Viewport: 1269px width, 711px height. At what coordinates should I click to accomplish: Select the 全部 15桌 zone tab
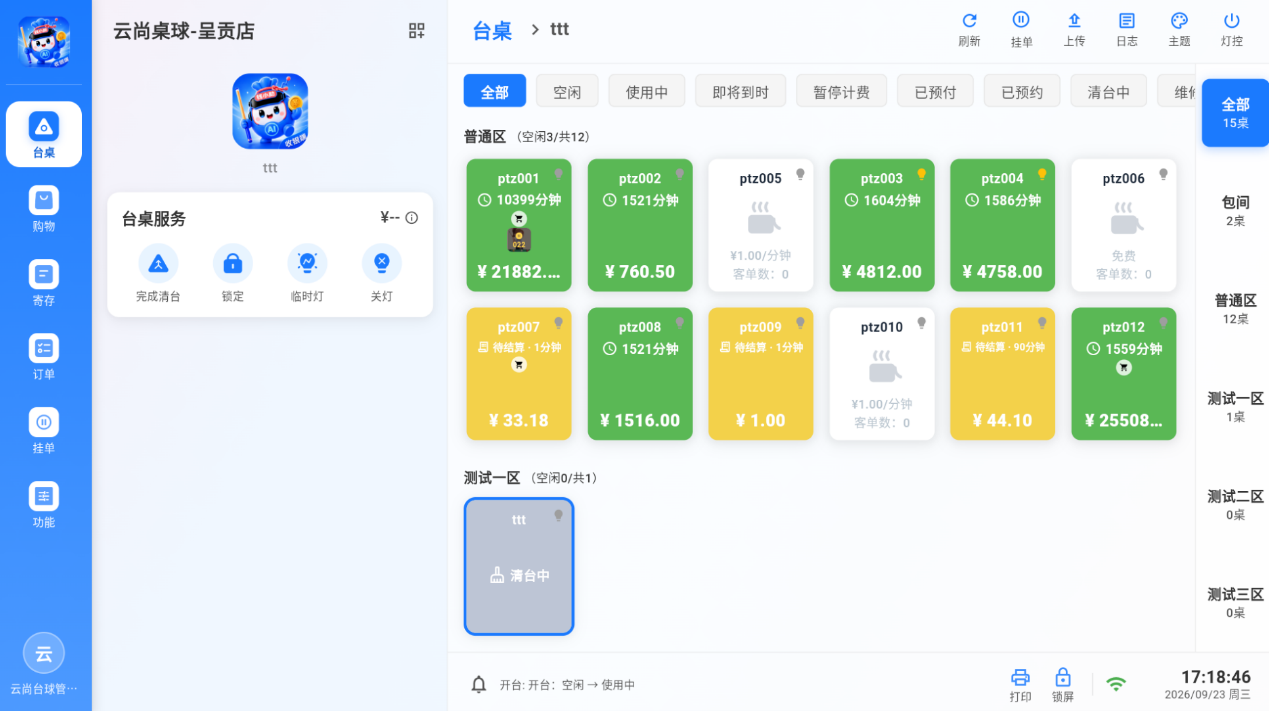[1235, 113]
